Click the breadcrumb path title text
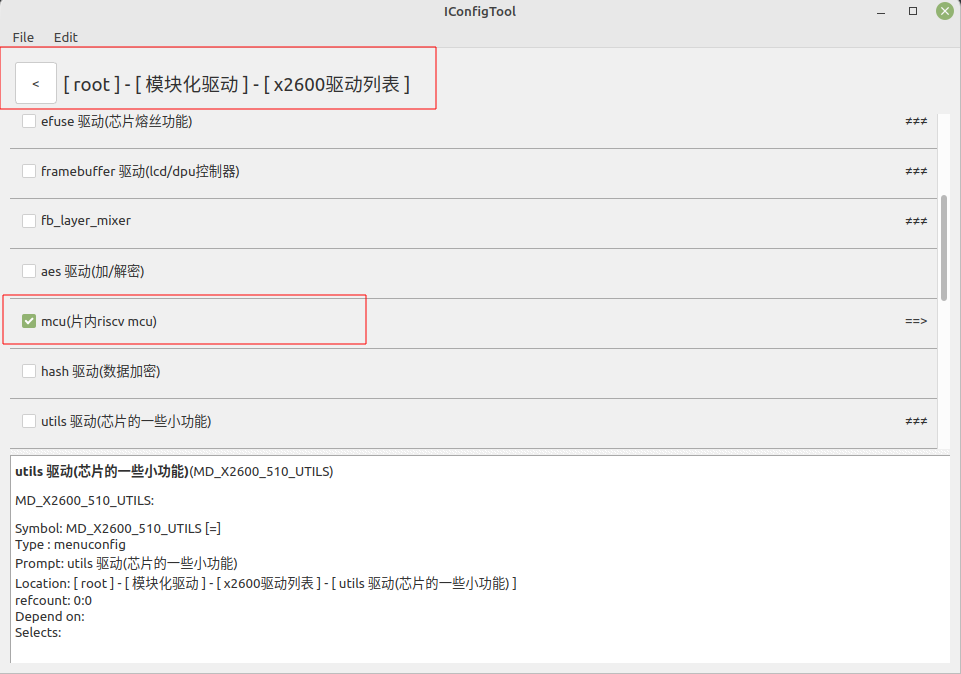The width and height of the screenshot is (961, 674). (x=236, y=85)
